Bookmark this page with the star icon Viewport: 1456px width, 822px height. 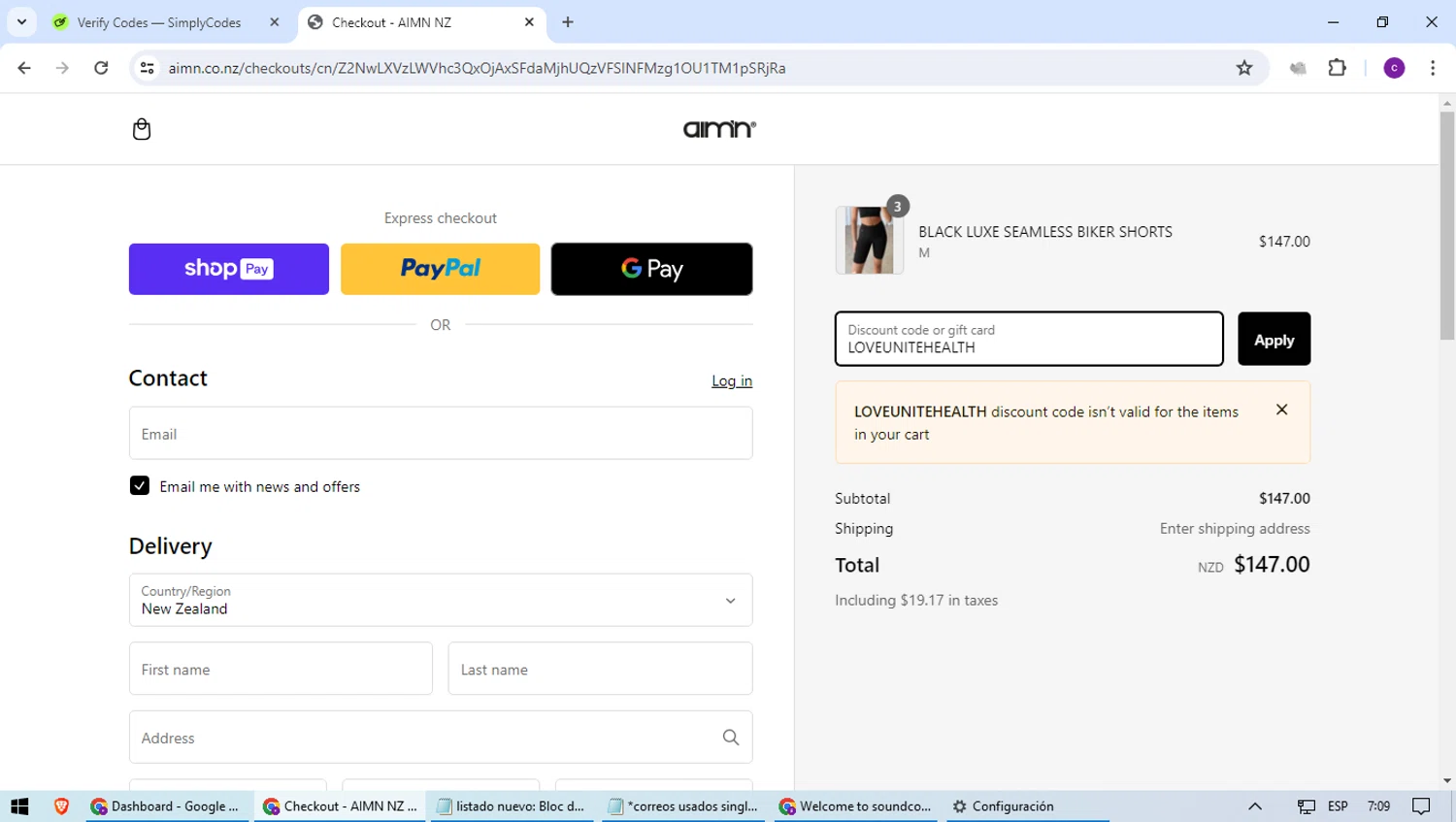[x=1244, y=68]
